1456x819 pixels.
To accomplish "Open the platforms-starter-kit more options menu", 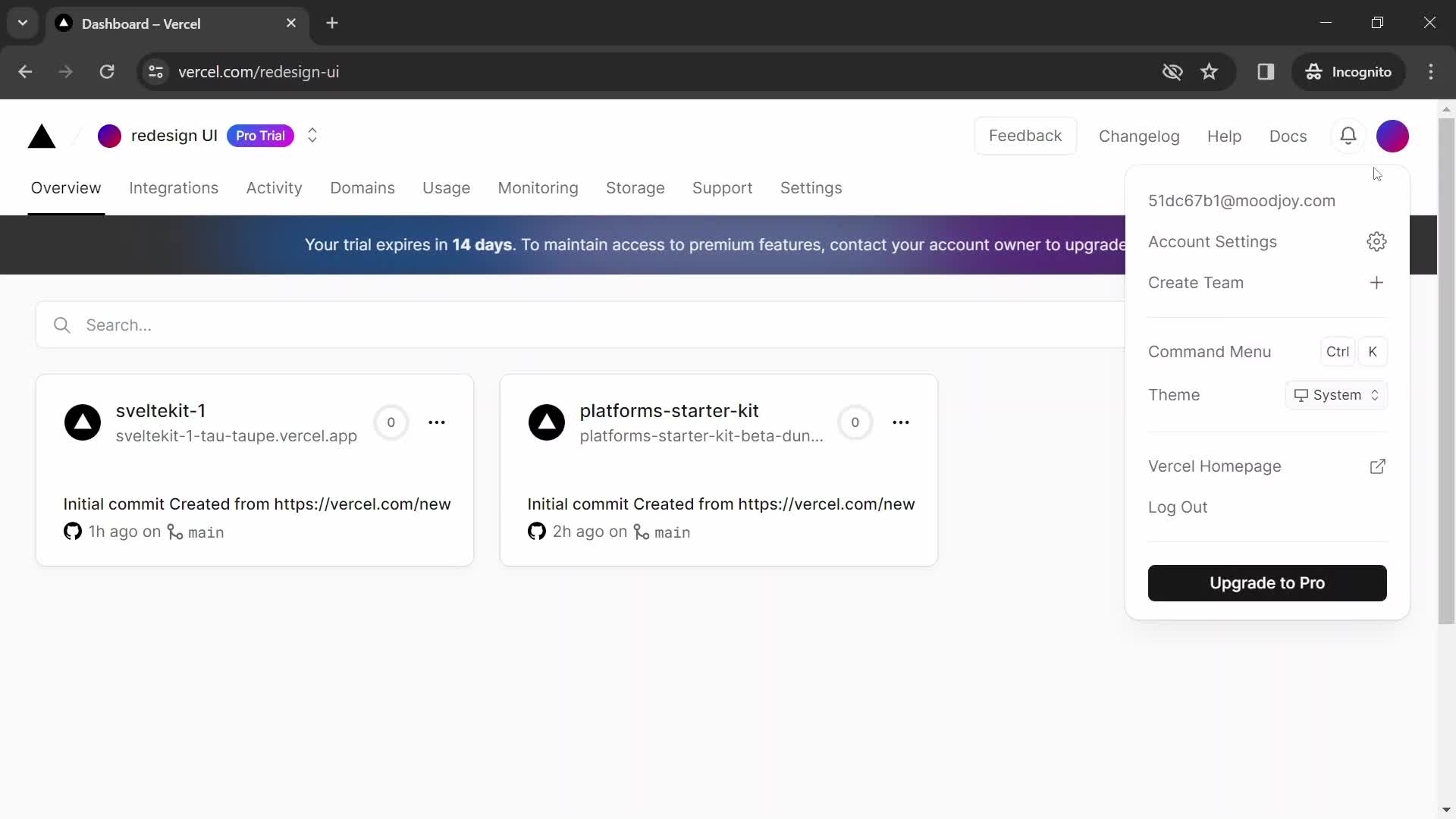I will (x=901, y=422).
